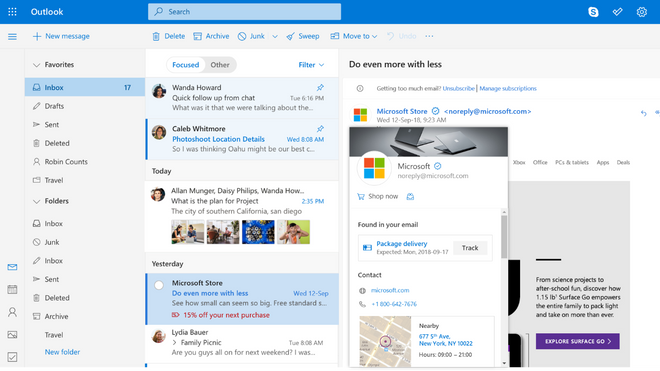The image size is (660, 371).
Task: Collapse the Folders section
Action: (37, 201)
